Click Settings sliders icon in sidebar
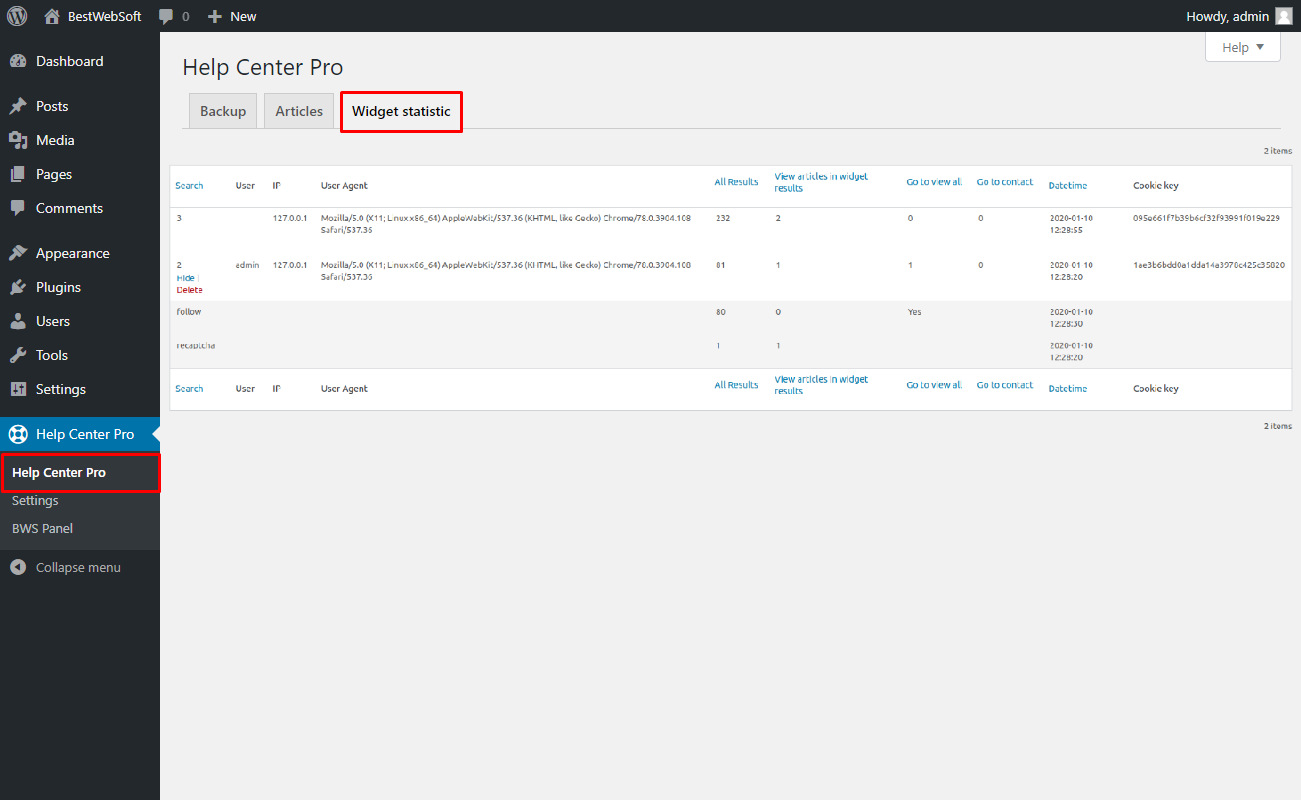 pyautogui.click(x=18, y=389)
